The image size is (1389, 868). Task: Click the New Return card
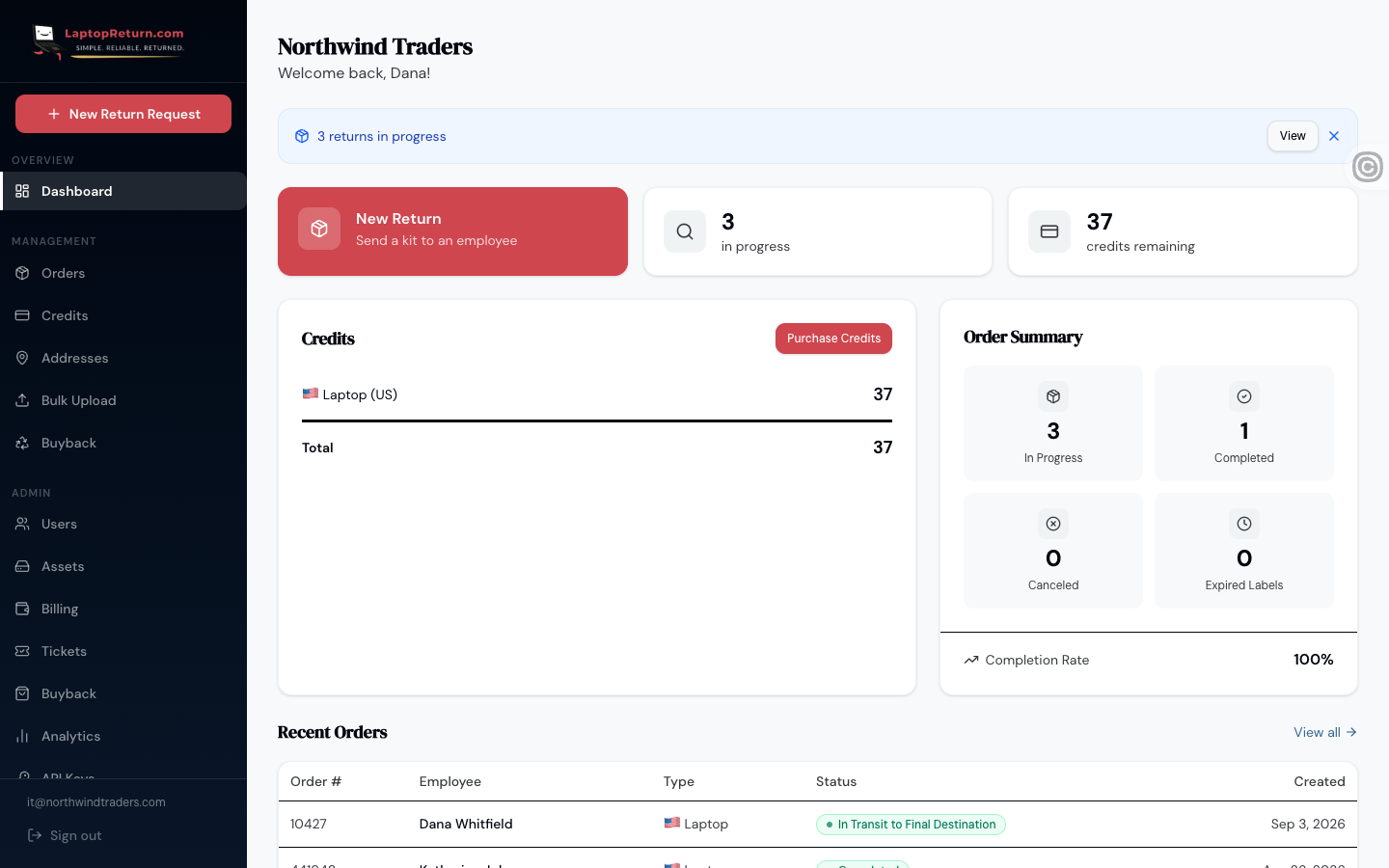(x=452, y=231)
